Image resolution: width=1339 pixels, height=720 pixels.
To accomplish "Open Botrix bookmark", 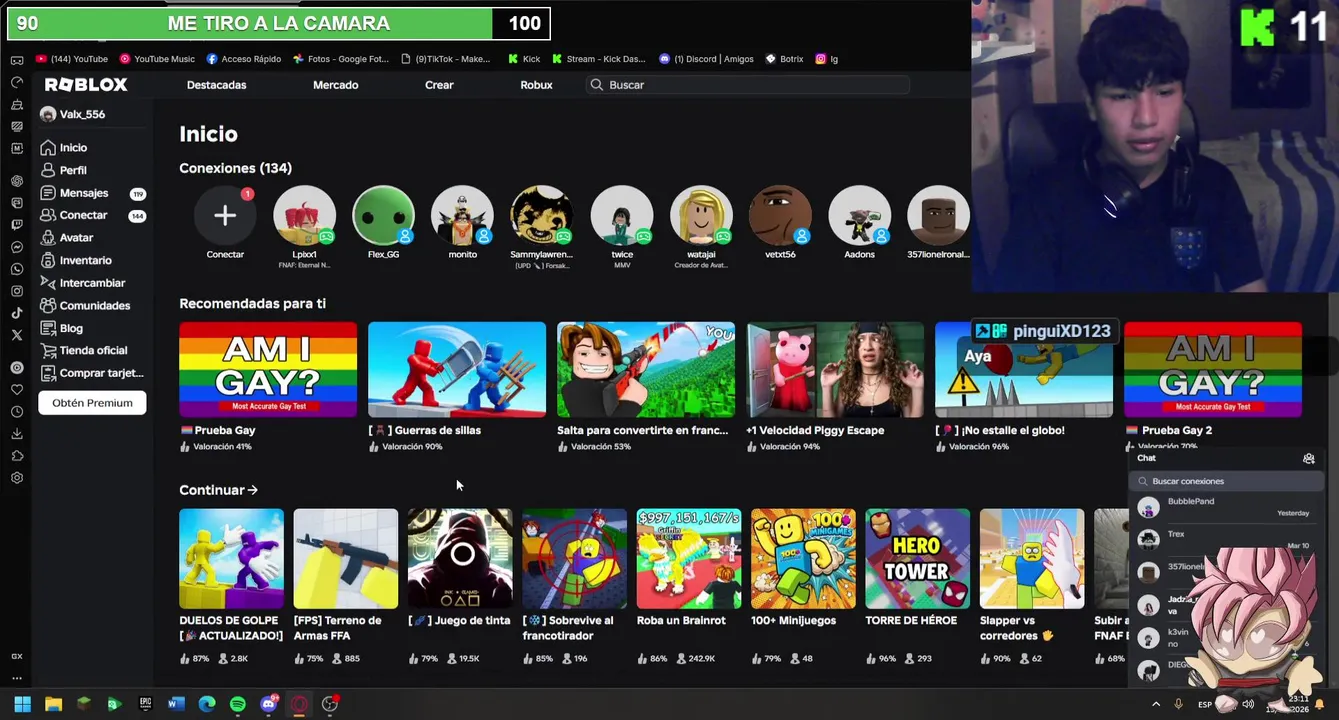I will (784, 59).
